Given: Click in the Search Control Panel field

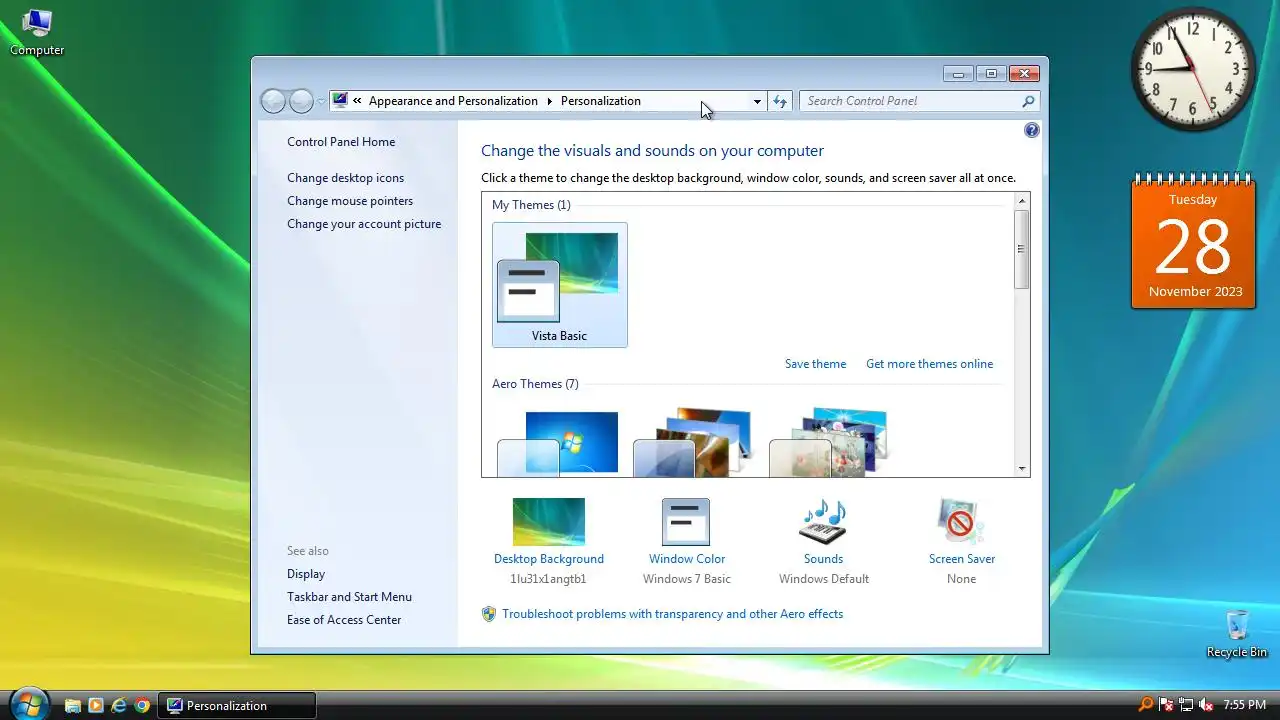Looking at the screenshot, I should [910, 101].
